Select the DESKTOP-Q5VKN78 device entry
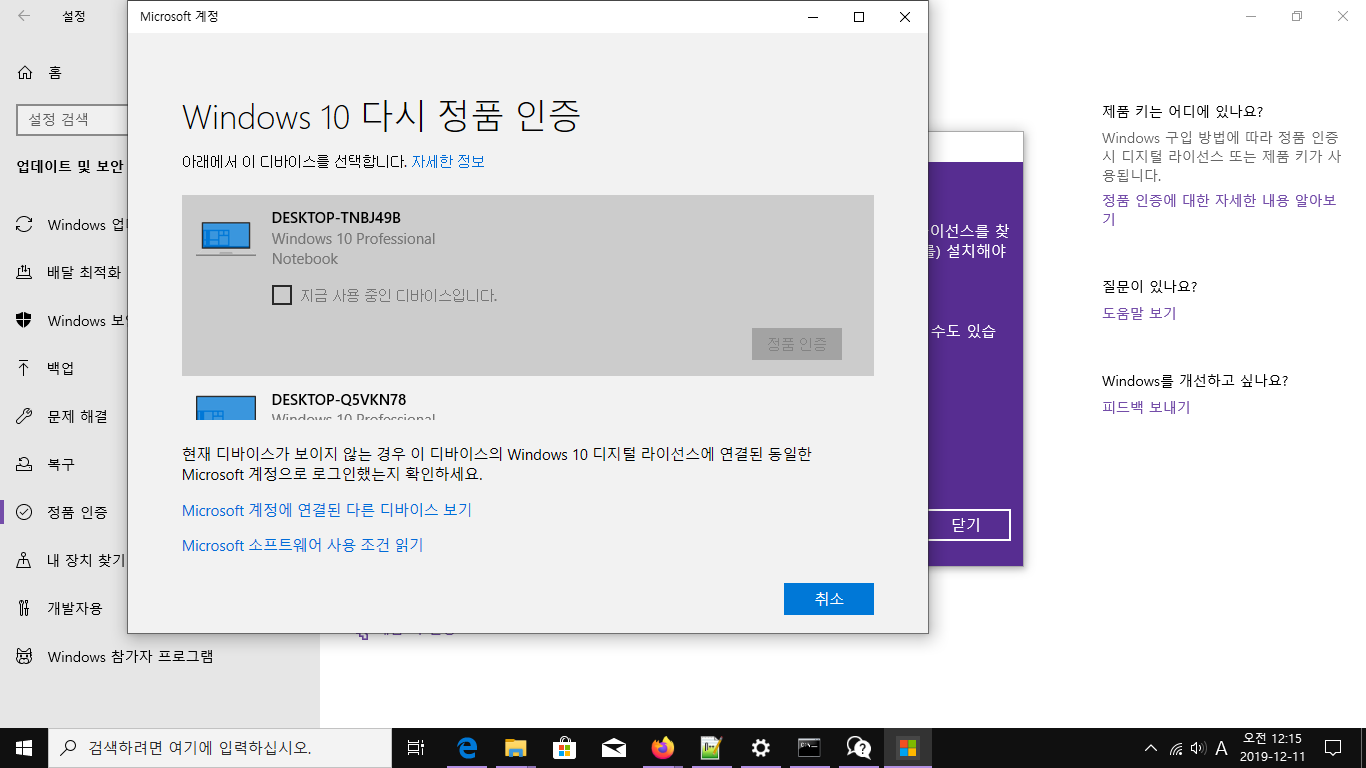 pyautogui.click(x=528, y=400)
